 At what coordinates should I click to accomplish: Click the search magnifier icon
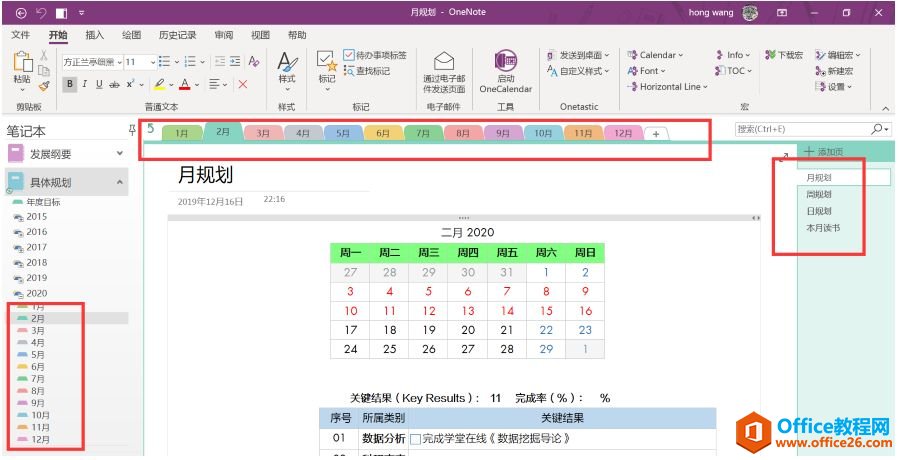[x=877, y=129]
